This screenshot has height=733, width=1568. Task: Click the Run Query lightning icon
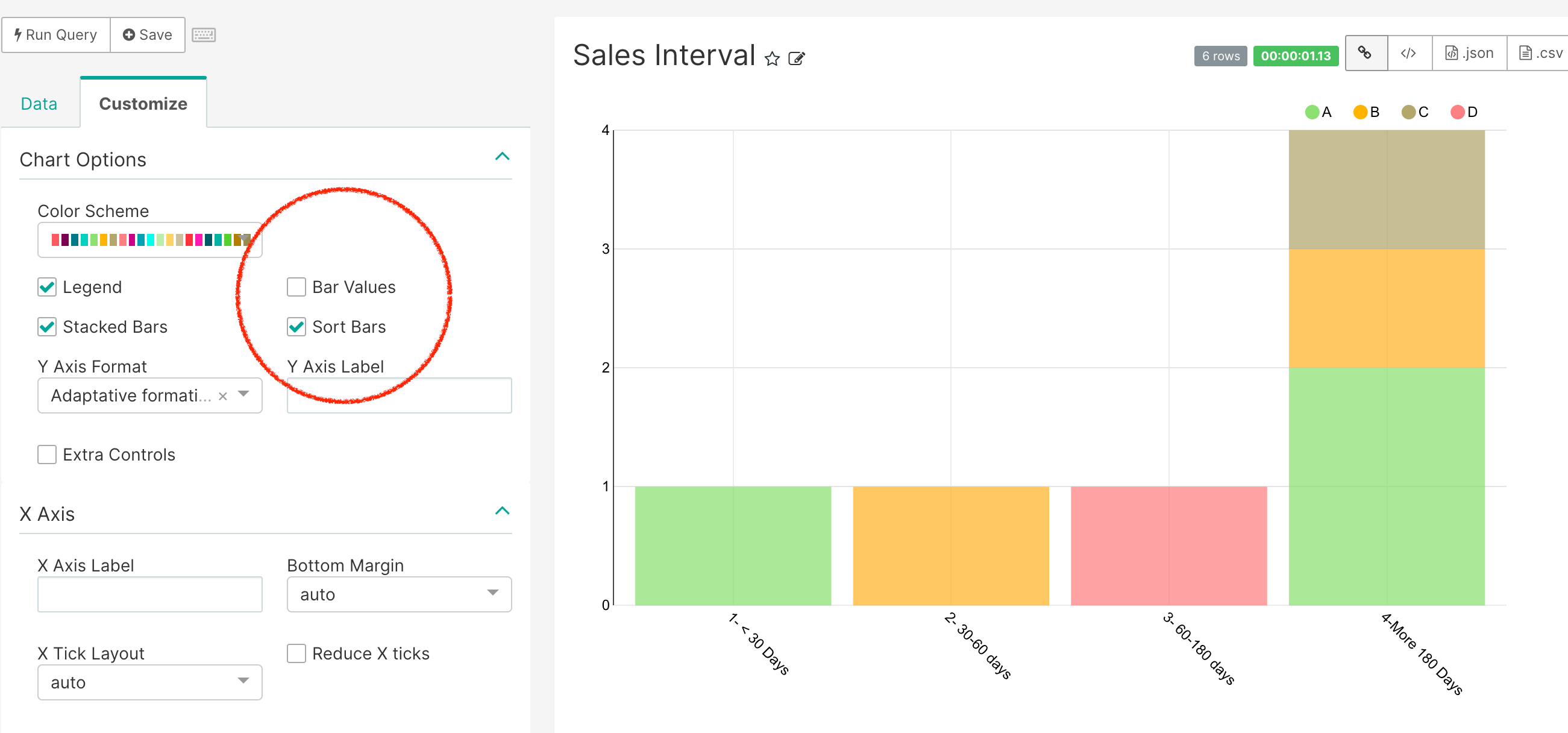click(17, 34)
